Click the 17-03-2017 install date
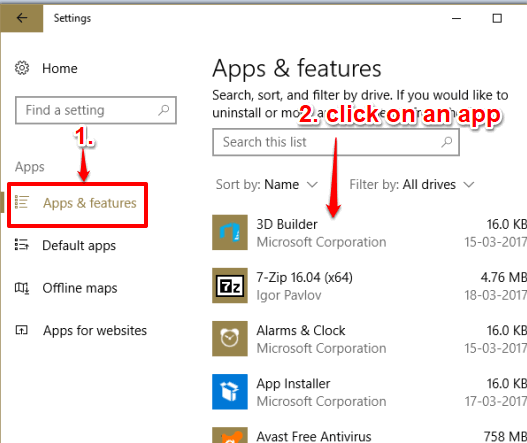Viewport: 527px width, 443px height. [495, 401]
